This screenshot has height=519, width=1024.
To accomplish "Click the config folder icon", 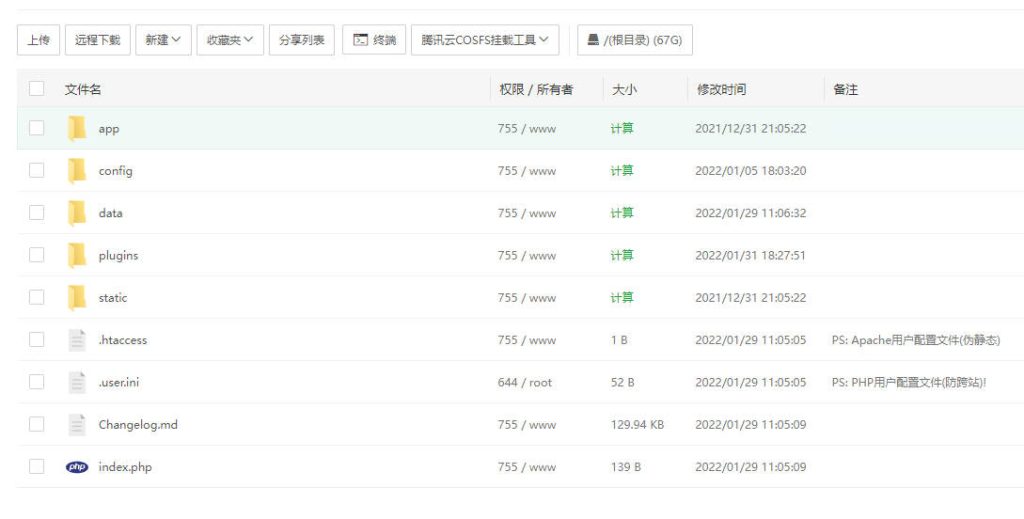I will 77,170.
